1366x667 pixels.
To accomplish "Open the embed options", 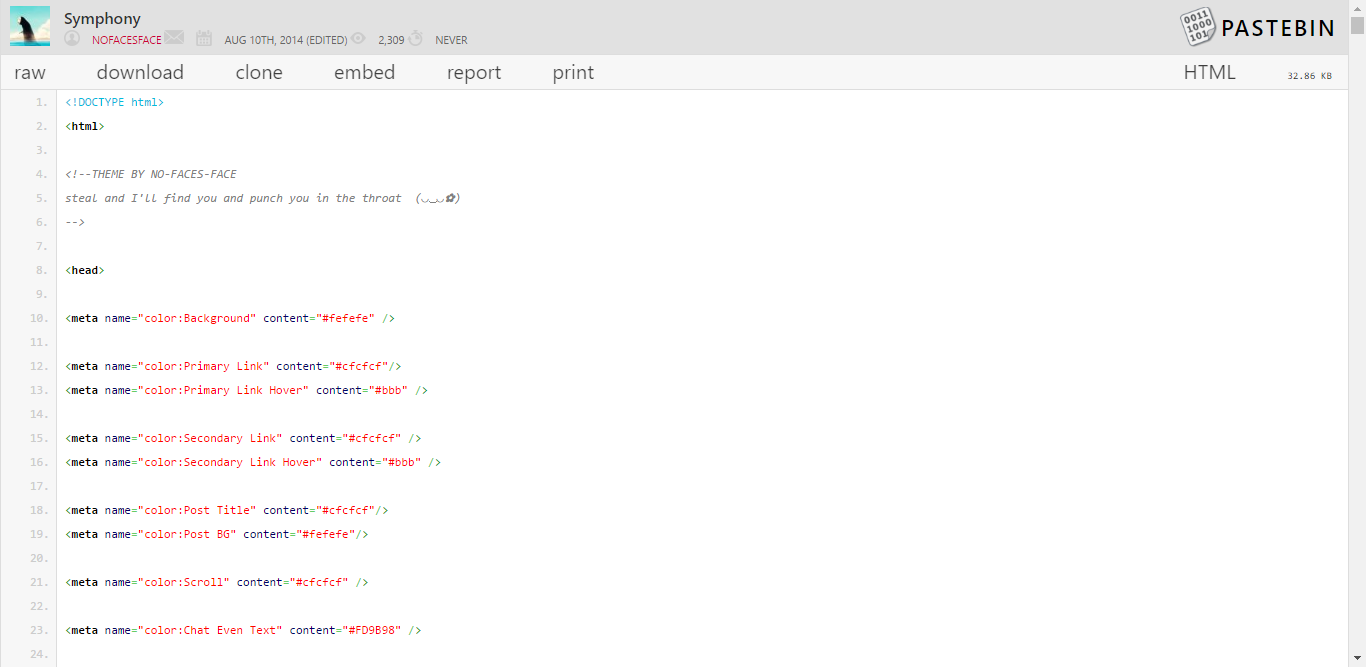I will tap(364, 72).
